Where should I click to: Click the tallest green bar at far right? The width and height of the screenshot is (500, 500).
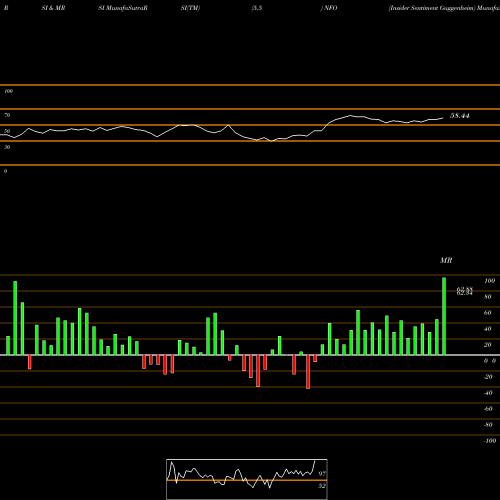pyautogui.click(x=444, y=316)
